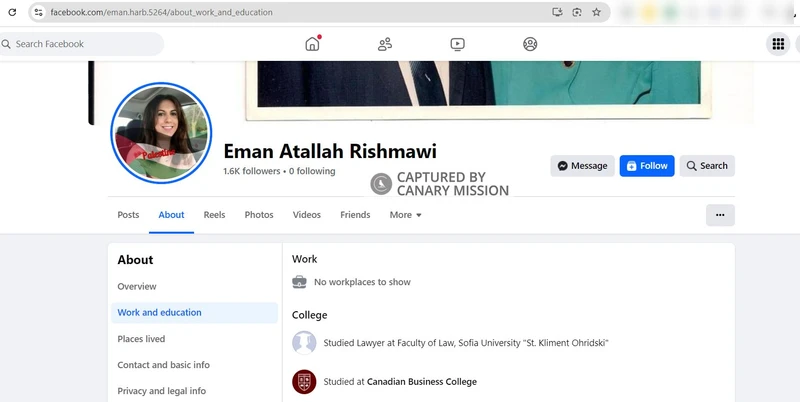This screenshot has width=800, height=402.
Task: Bookmark this page with the star icon
Action: coord(596,12)
